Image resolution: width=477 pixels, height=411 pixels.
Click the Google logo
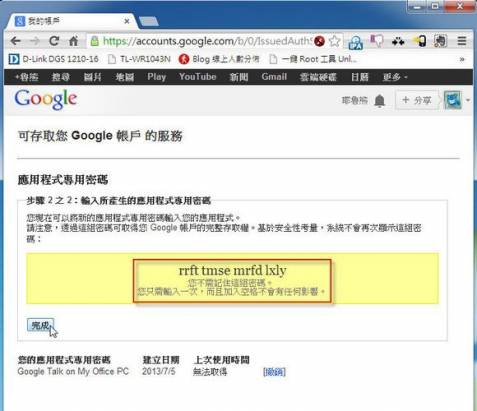point(46,99)
